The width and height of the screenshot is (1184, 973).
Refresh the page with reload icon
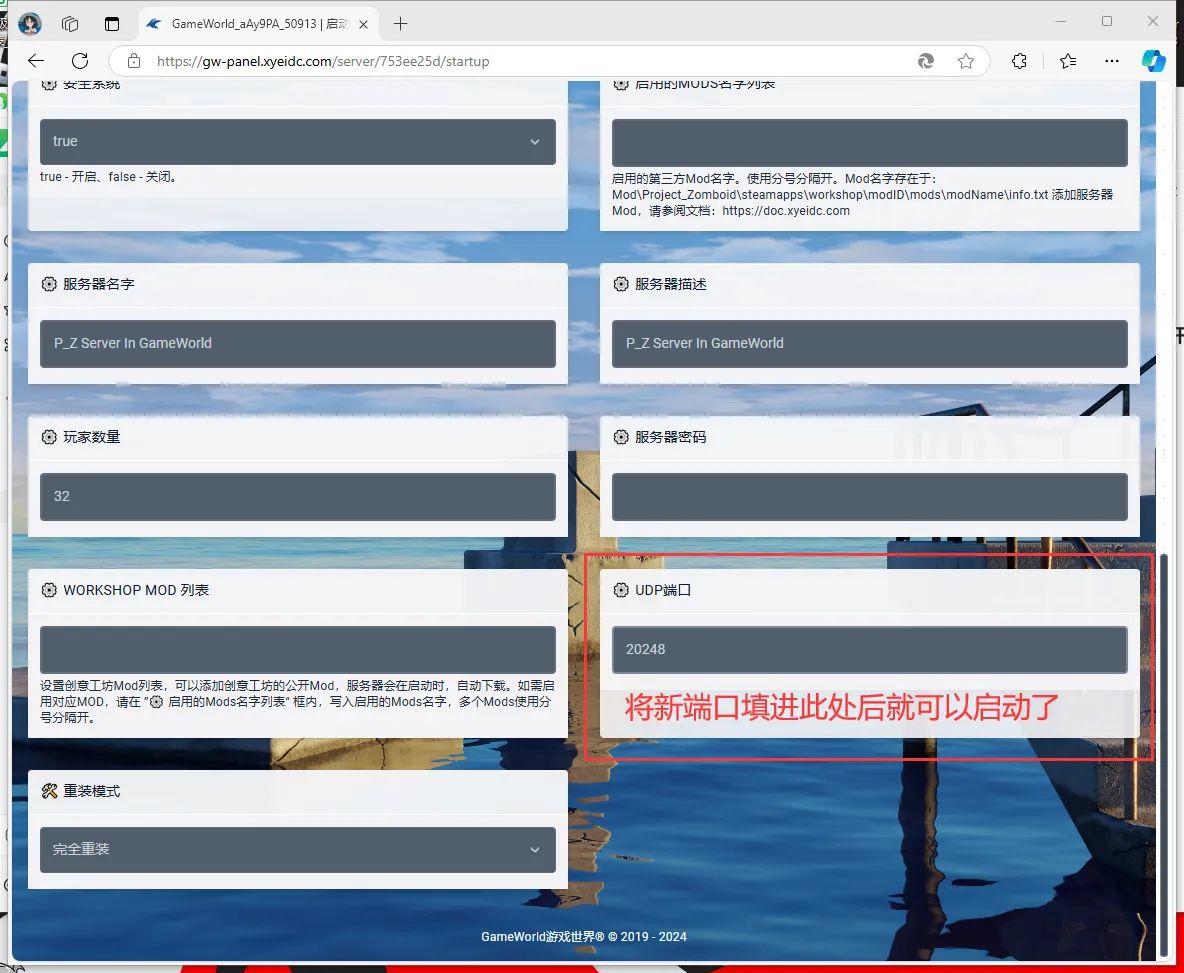coord(80,61)
